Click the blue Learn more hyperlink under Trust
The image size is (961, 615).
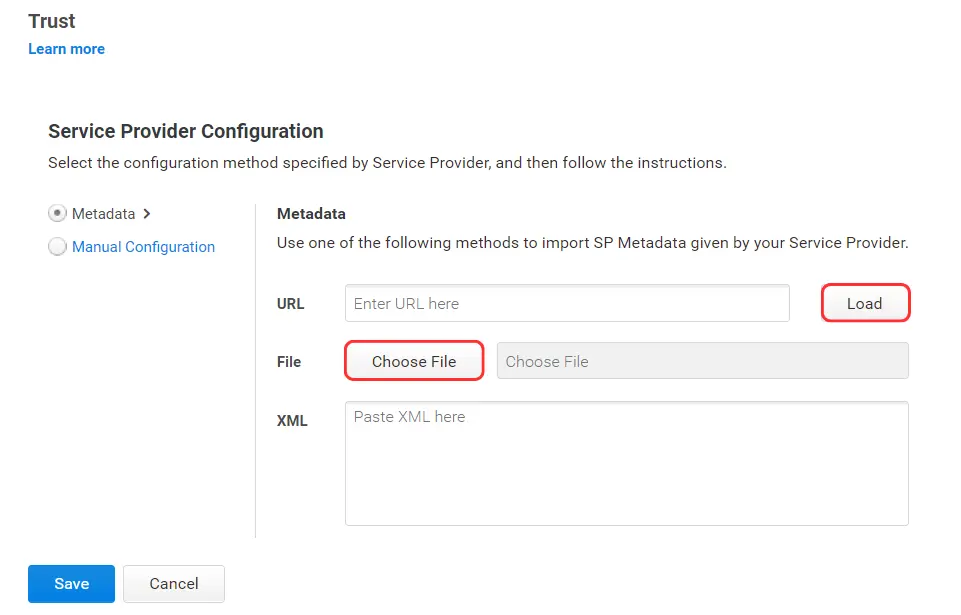point(66,48)
